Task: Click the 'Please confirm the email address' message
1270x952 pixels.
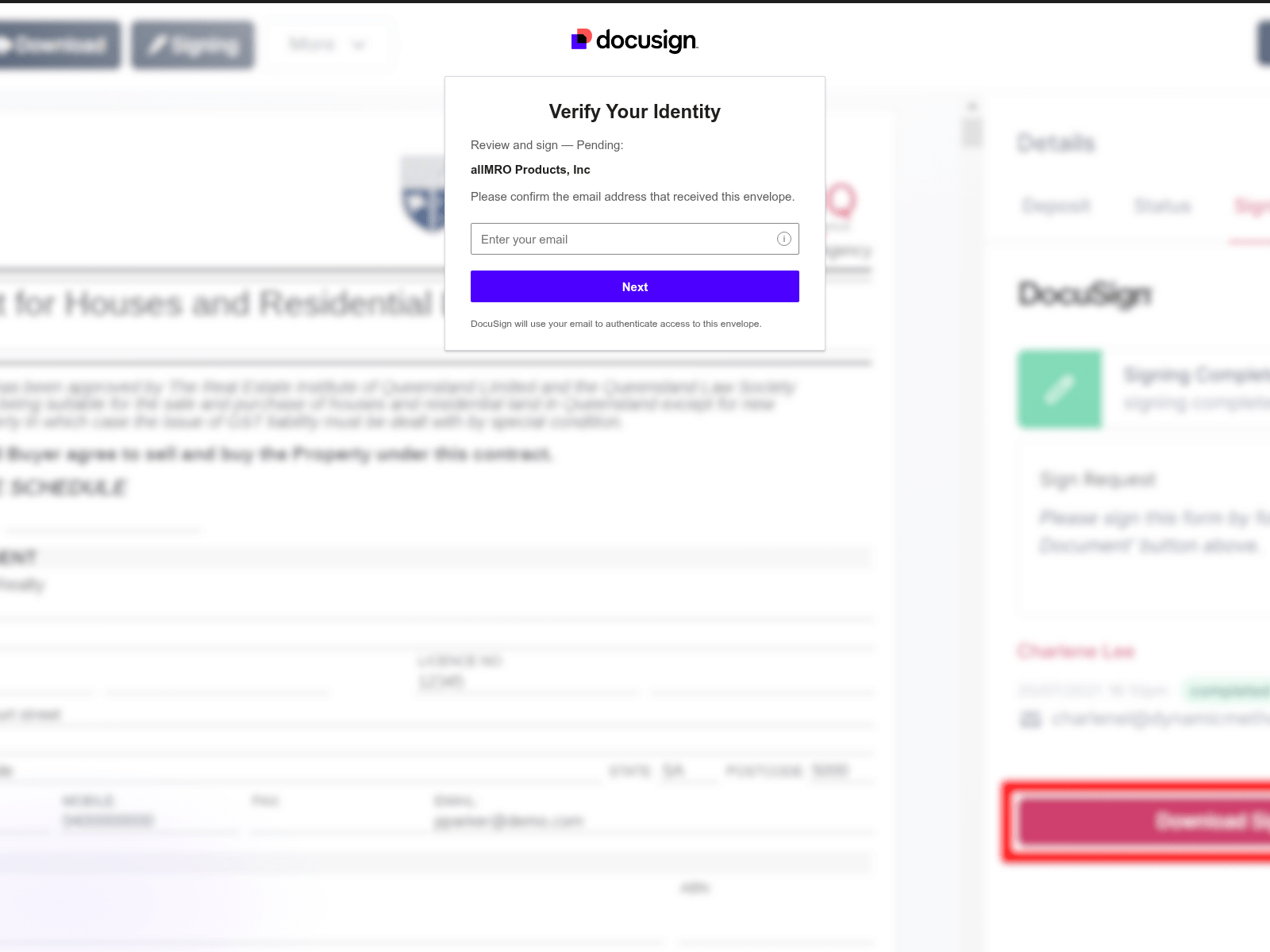Action: 633,197
